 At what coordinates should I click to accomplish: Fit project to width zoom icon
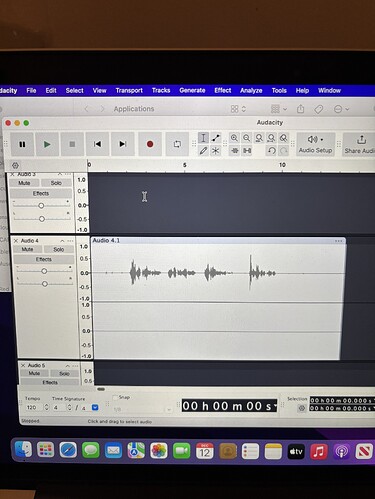(x=271, y=138)
